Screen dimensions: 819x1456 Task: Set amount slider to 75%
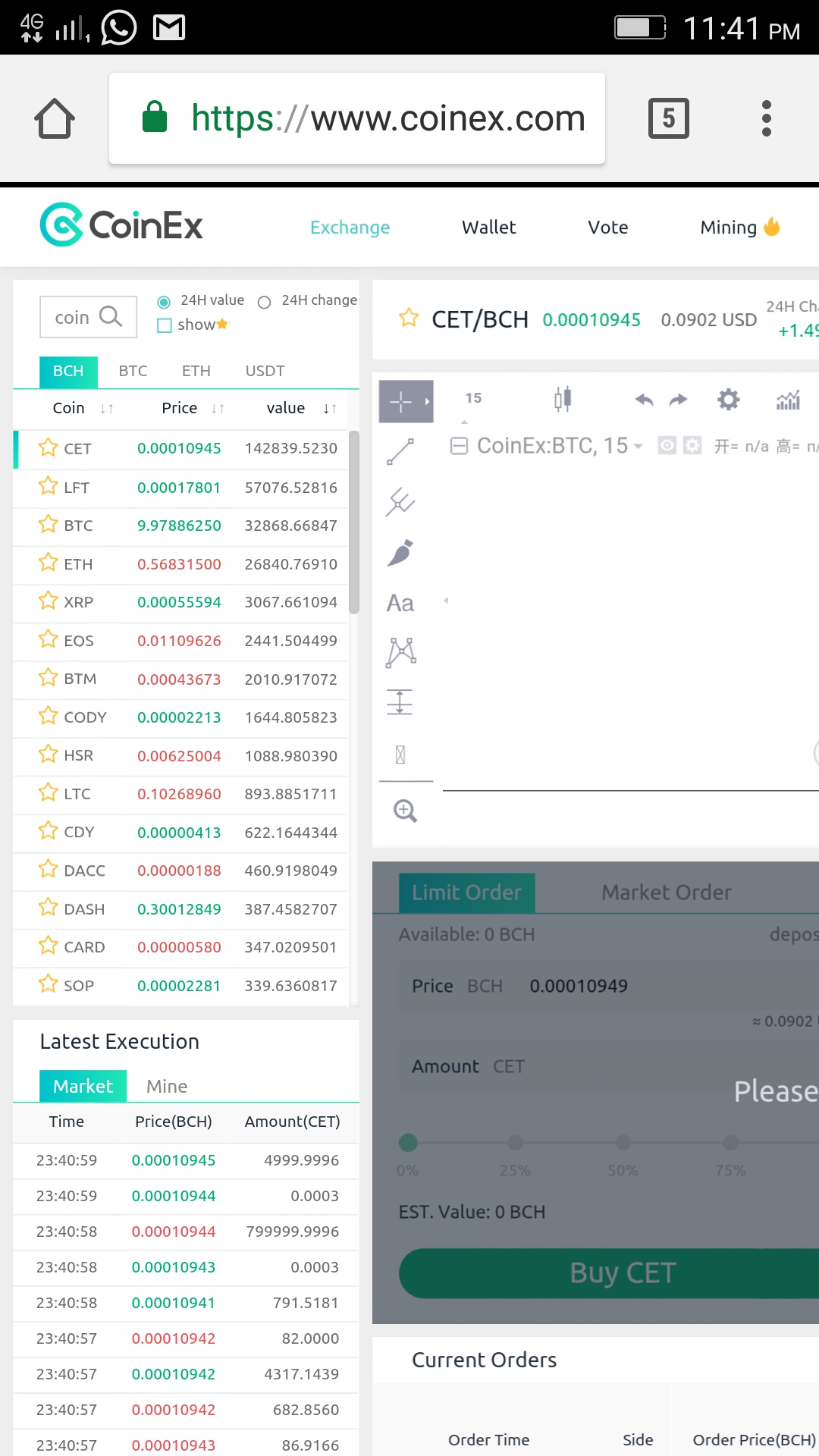click(x=731, y=1142)
